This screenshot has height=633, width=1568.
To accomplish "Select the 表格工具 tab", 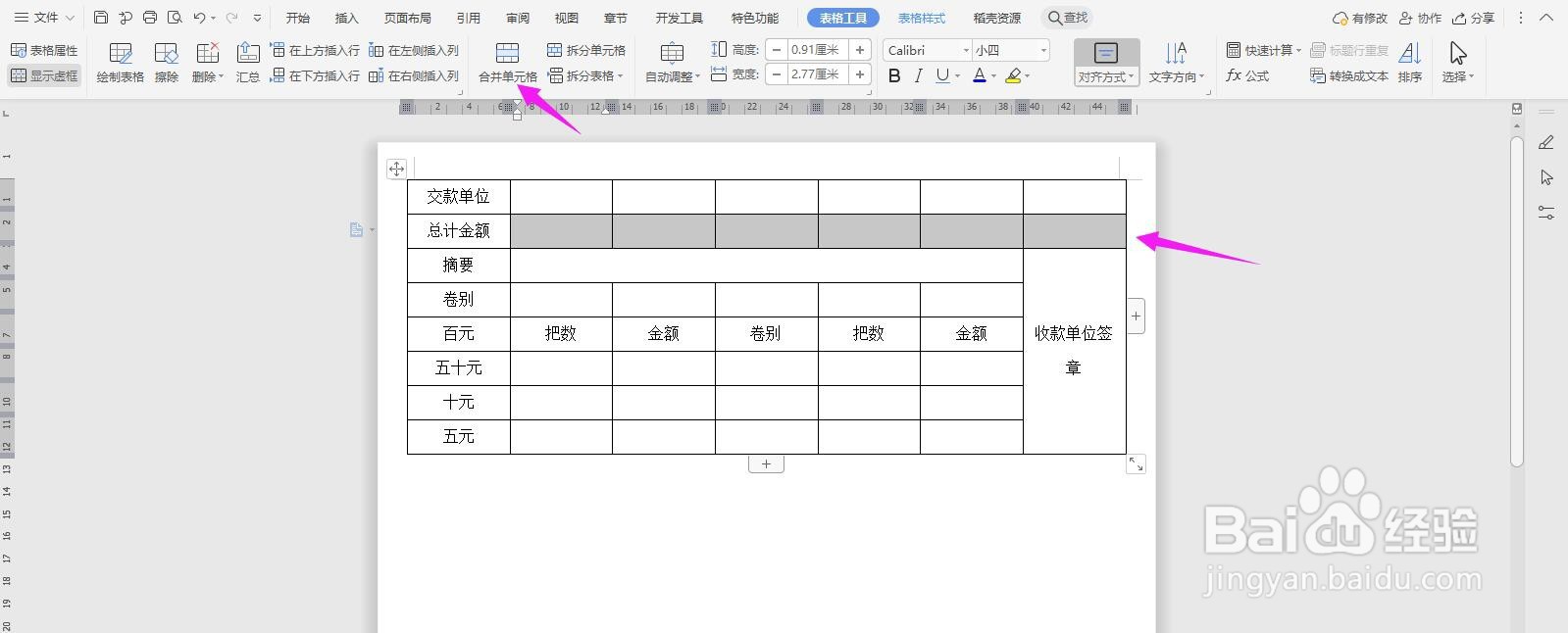I will coord(843,18).
